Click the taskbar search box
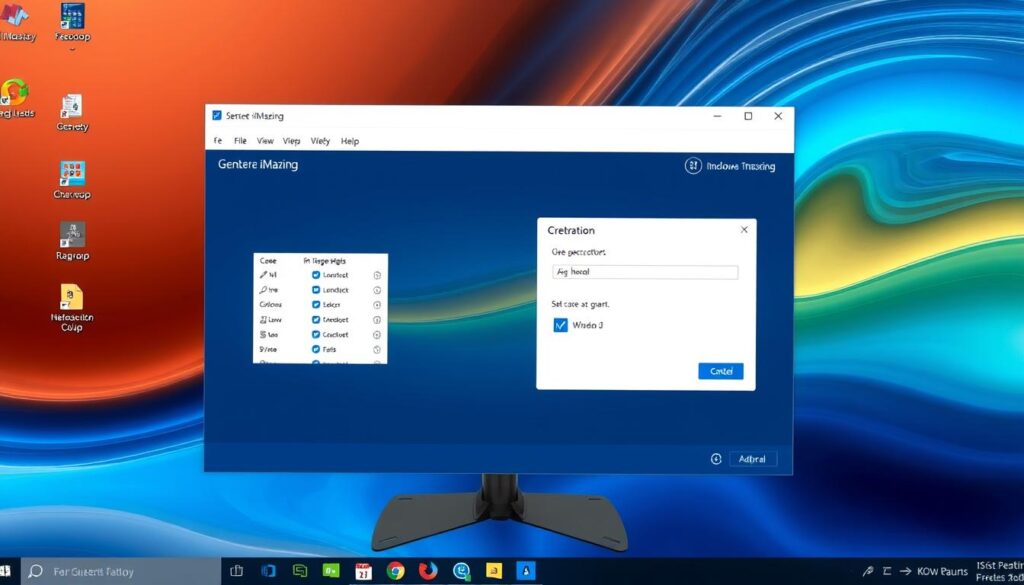 pos(121,571)
